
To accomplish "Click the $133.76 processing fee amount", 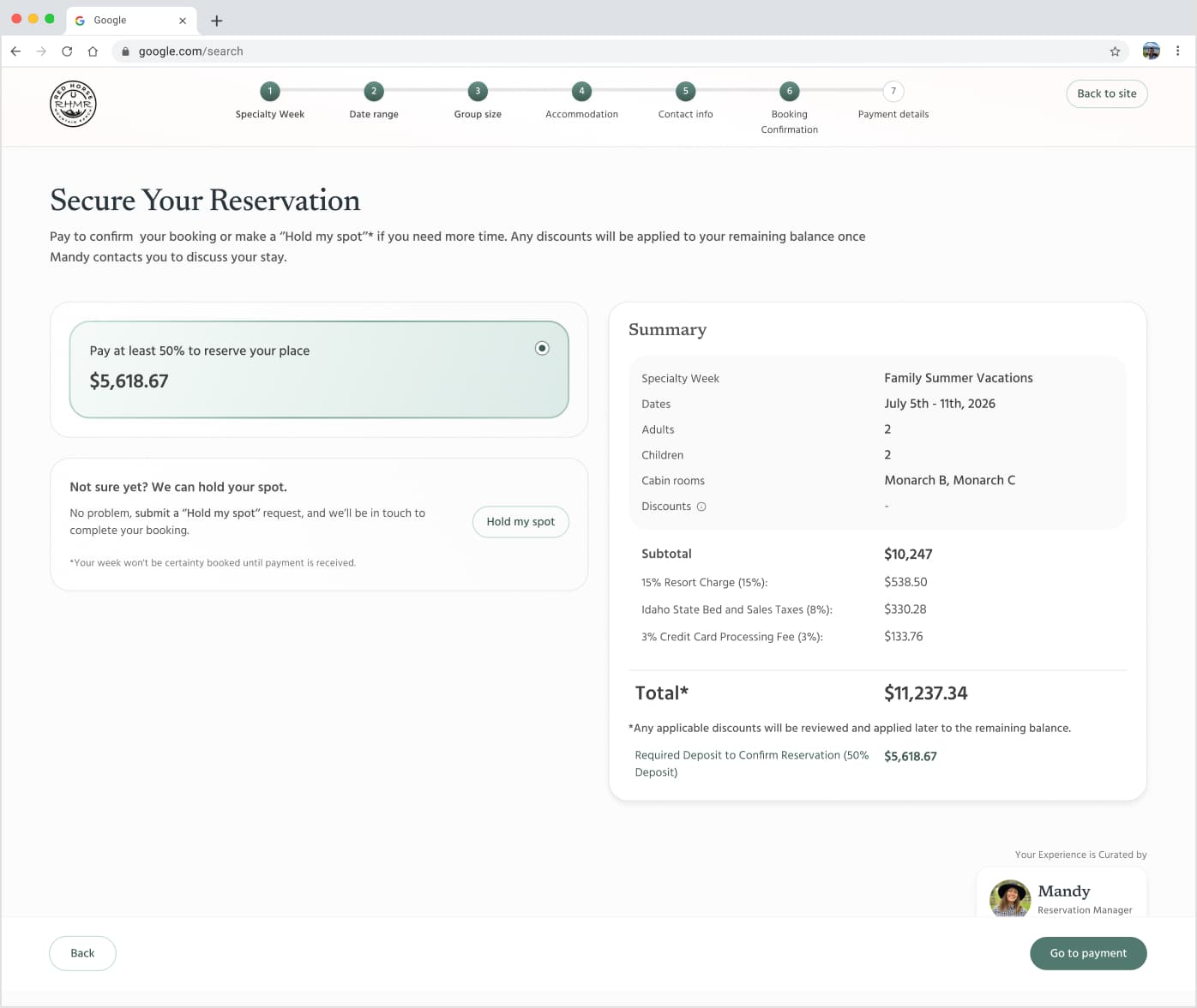I will [x=904, y=637].
